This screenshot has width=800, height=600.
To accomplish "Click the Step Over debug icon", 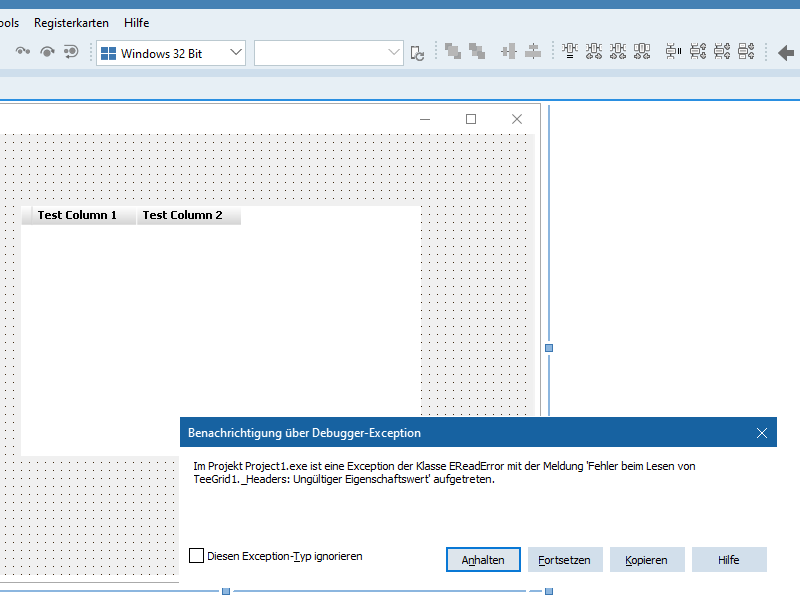I will point(47,52).
